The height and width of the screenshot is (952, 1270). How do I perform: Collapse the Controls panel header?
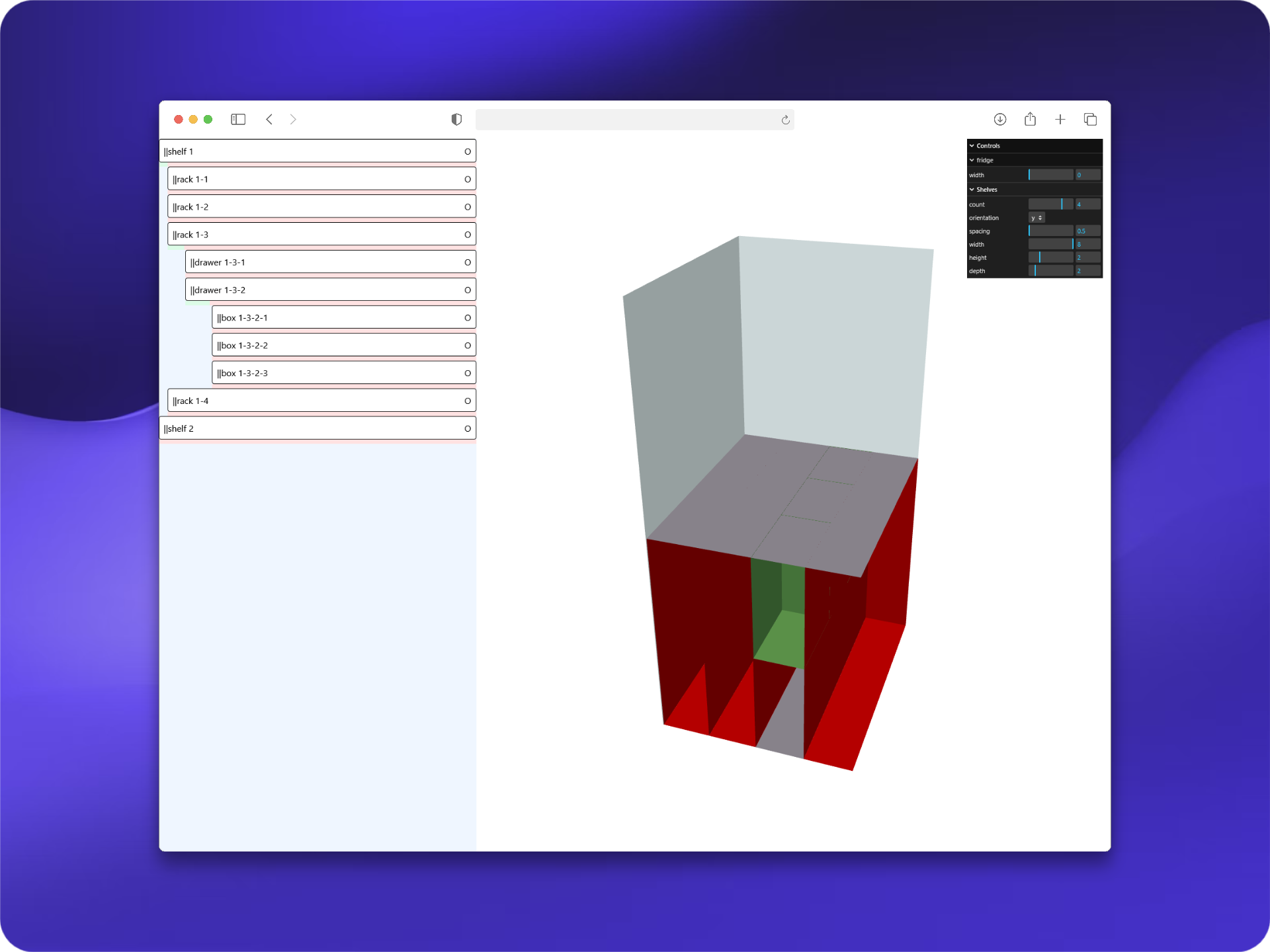(x=988, y=145)
